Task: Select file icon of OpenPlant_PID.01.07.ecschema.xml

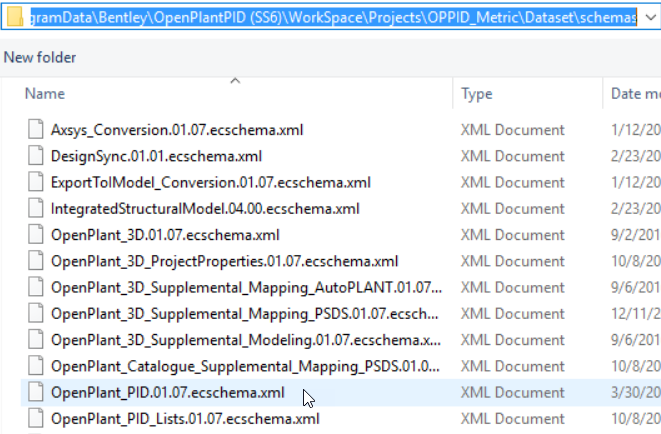Action: click(x=35, y=392)
